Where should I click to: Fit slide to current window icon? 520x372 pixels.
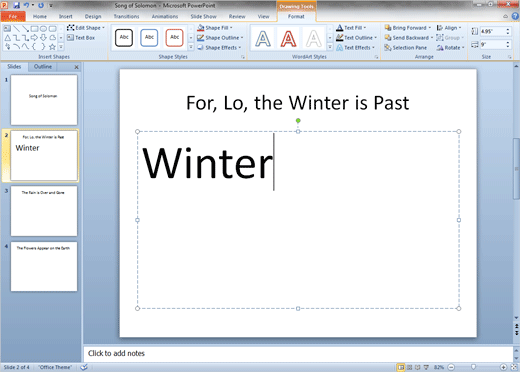pyautogui.click(x=514, y=367)
